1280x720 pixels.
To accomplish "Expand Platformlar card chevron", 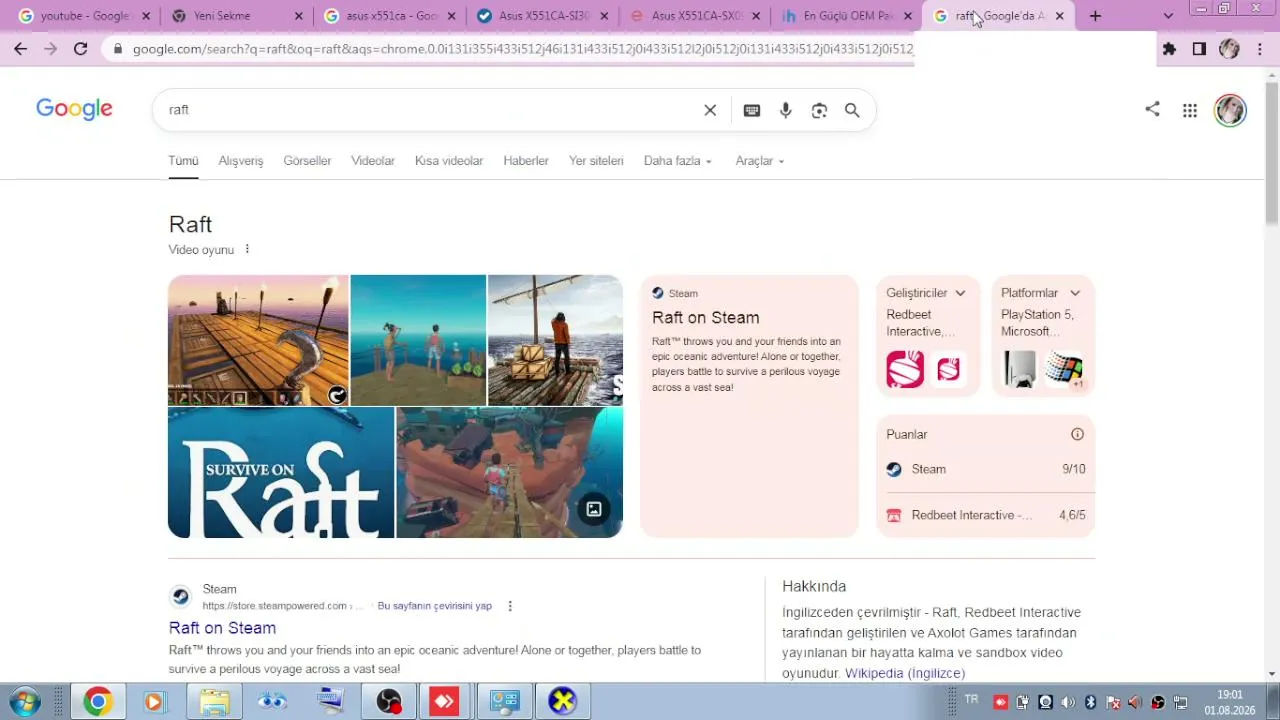I will click(x=1075, y=293).
